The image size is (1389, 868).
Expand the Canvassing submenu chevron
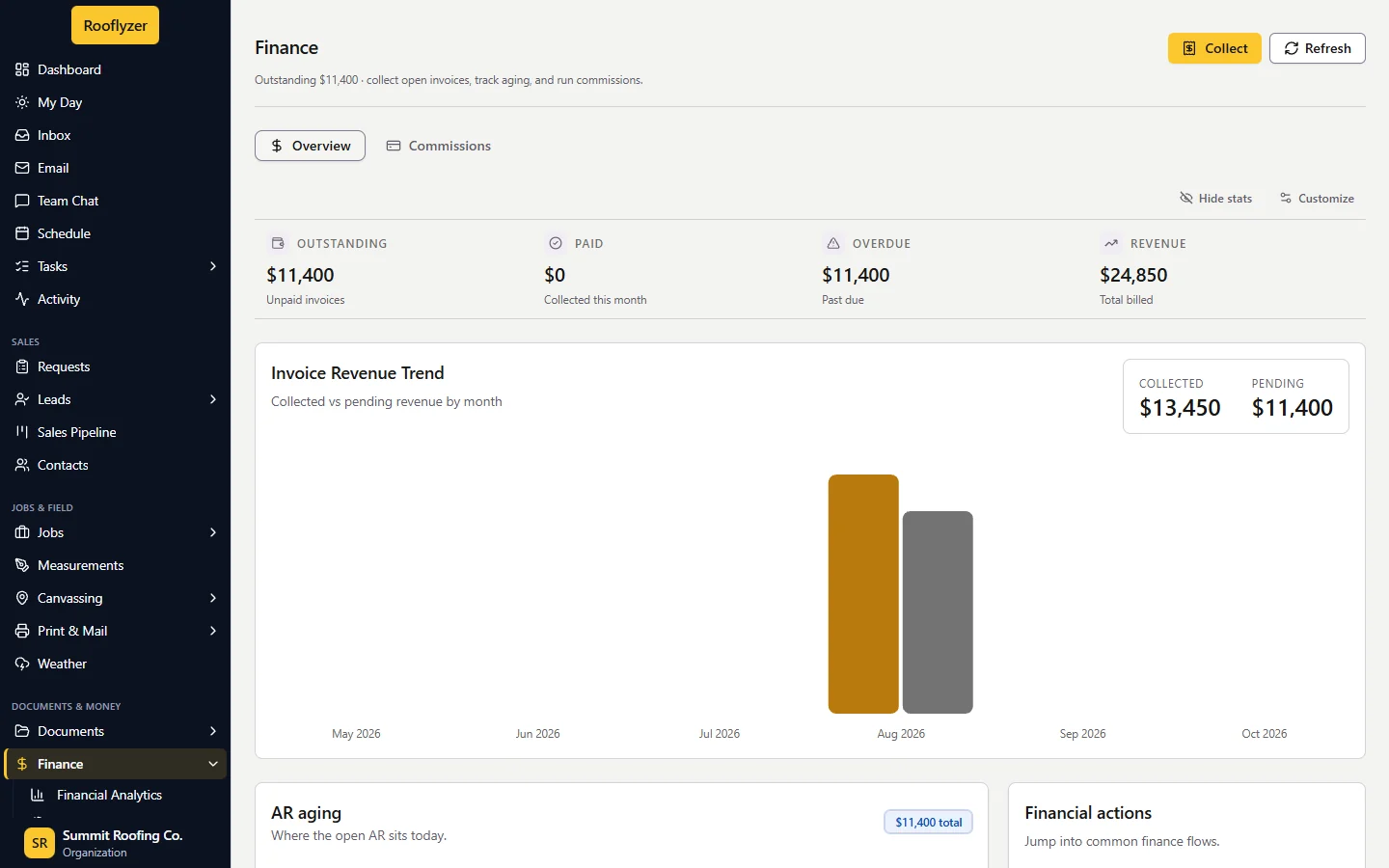coord(213,598)
